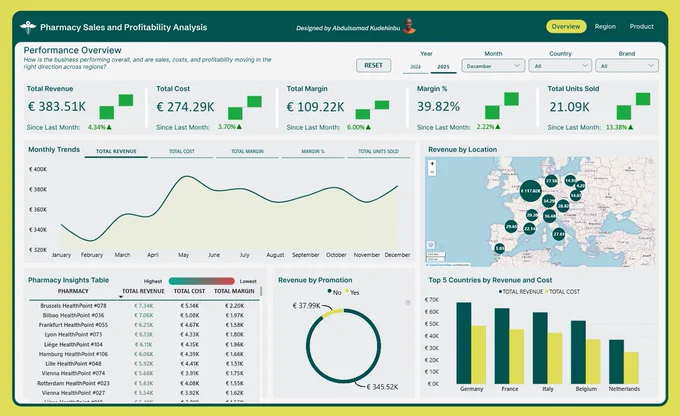Click the map info icon top right
Viewport: 680px width, 416px height.
click(650, 161)
